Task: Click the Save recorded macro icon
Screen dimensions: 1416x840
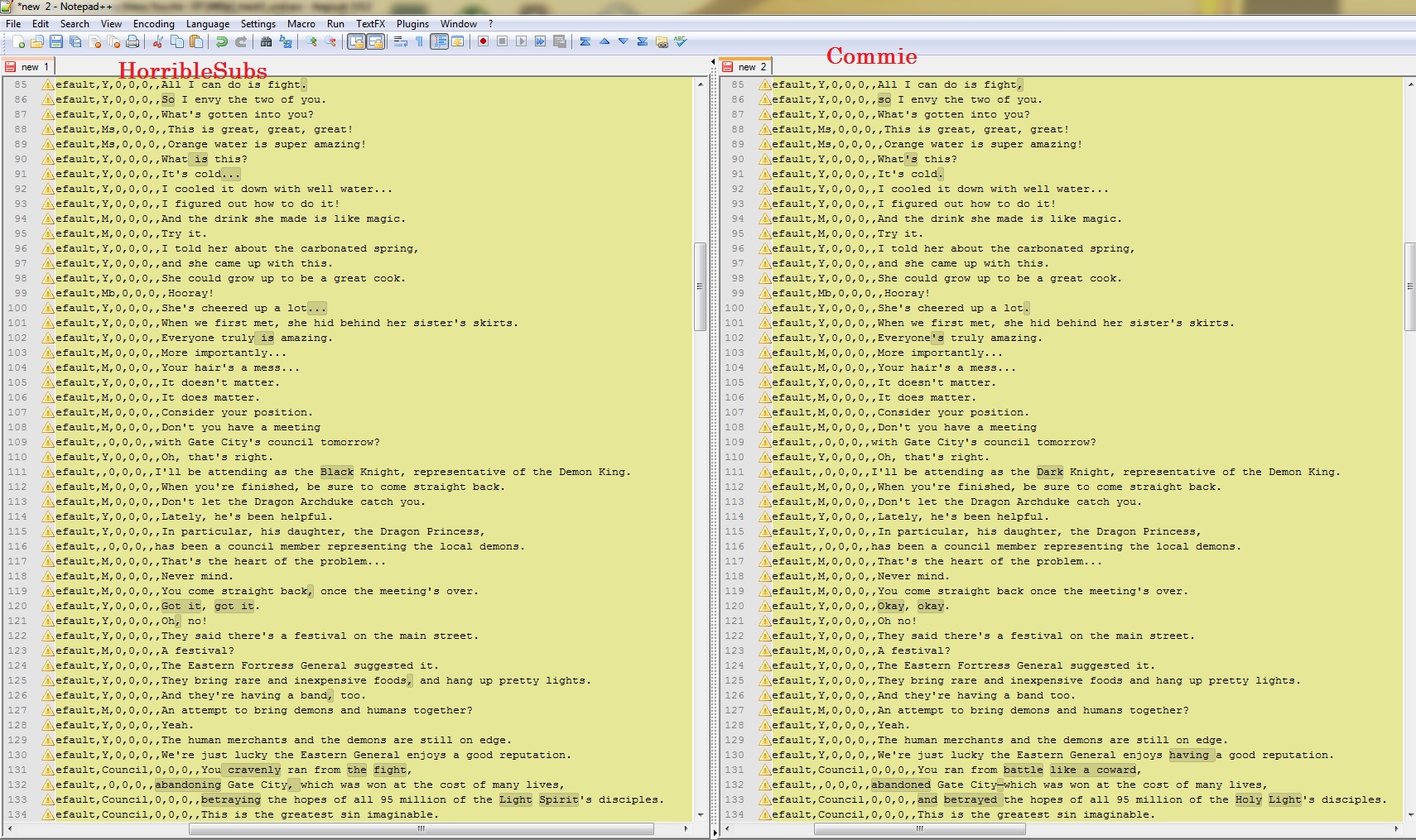Action: (559, 42)
